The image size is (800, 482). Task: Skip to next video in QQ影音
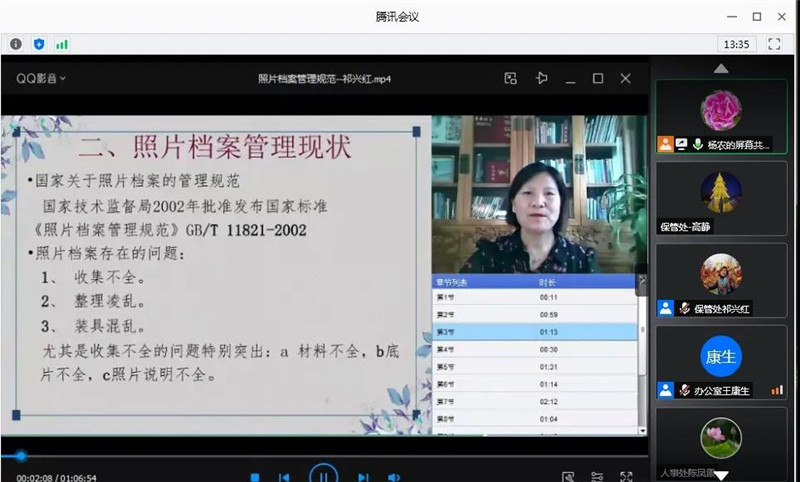[x=363, y=477]
